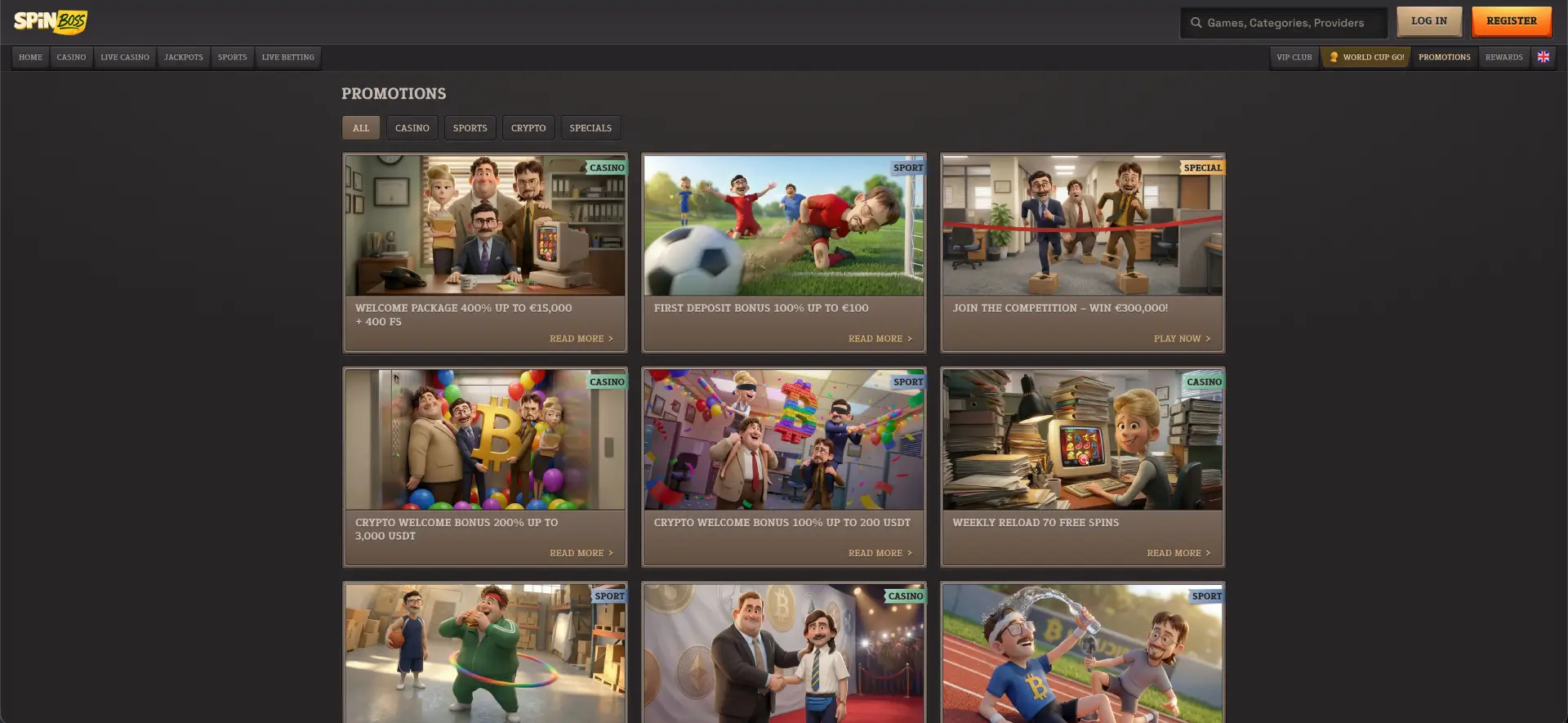Open the JACKPOTS menu item
The image size is (1568, 723).
click(x=184, y=57)
